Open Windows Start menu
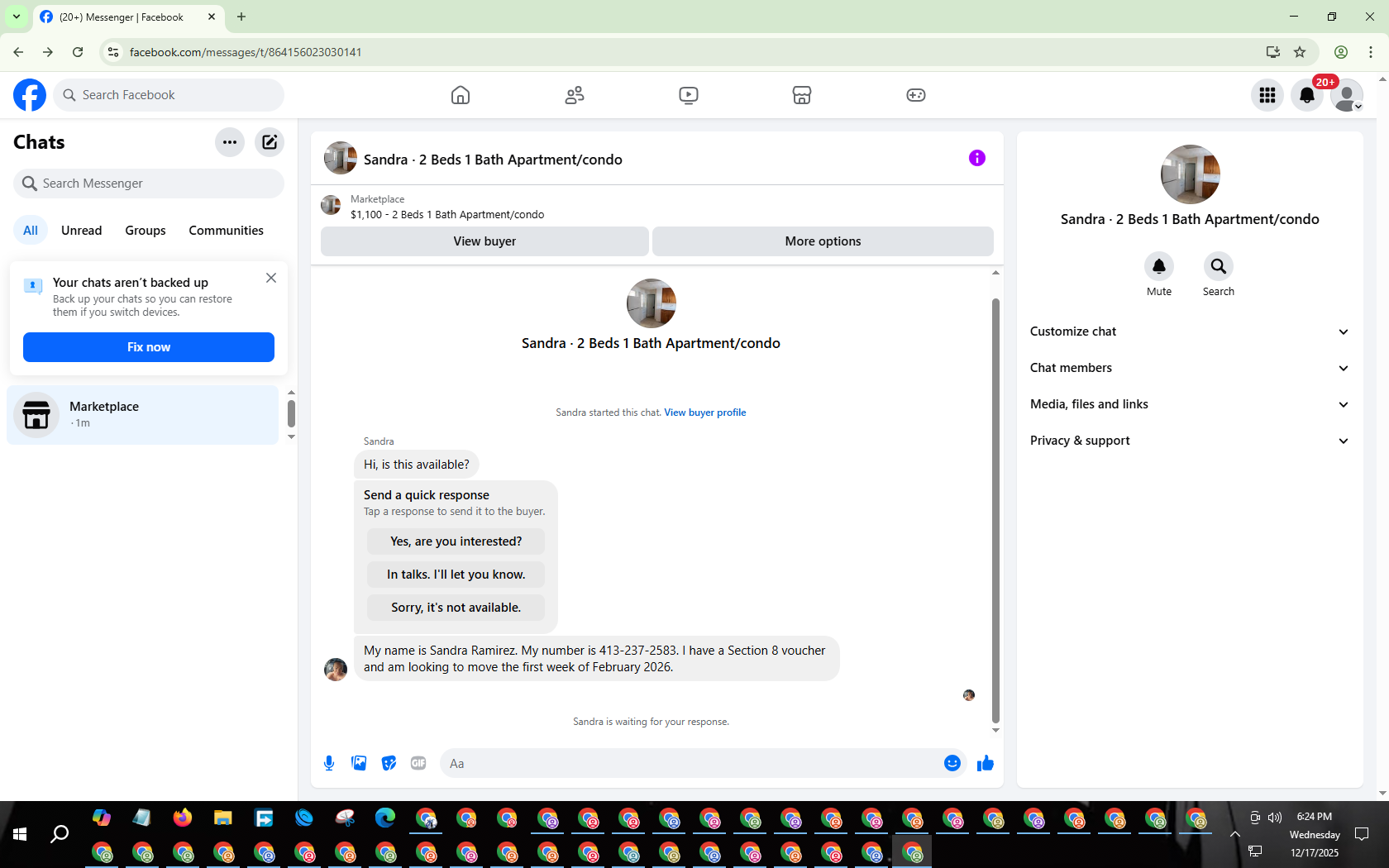Screen dimensions: 1389x868 point(20,834)
